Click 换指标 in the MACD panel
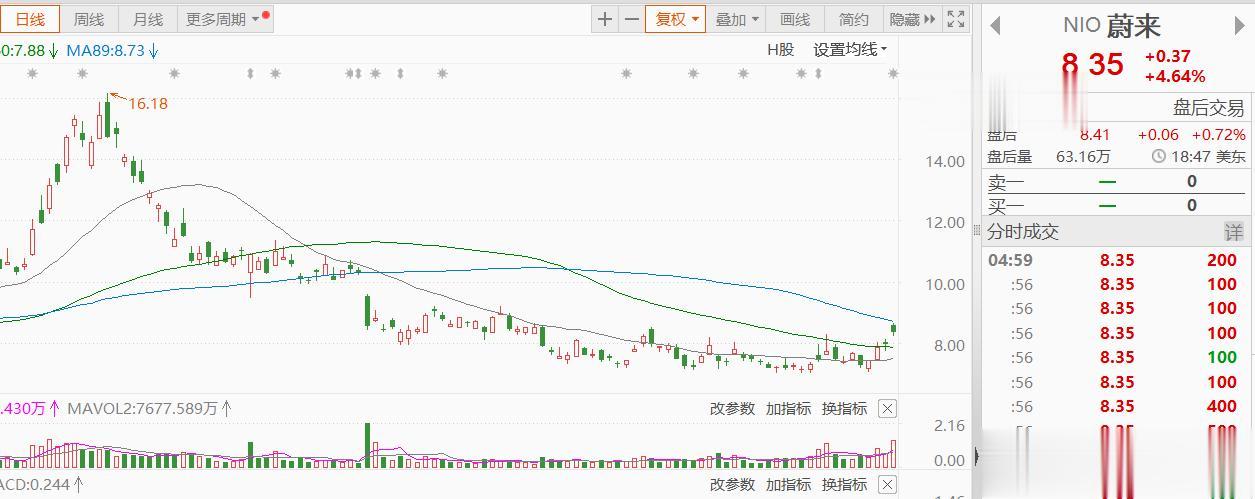Image resolution: width=1255 pixels, height=499 pixels. pyautogui.click(x=844, y=485)
